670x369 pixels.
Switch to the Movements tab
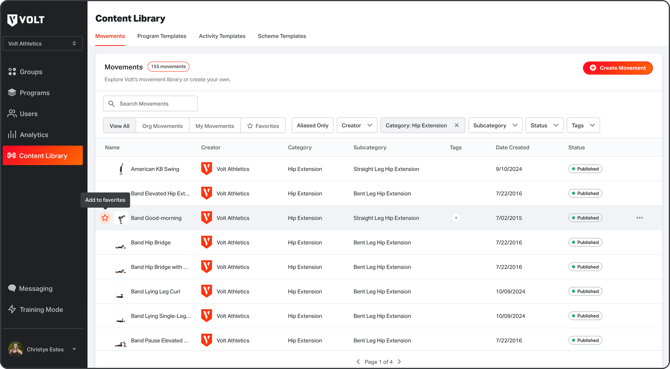tap(110, 36)
